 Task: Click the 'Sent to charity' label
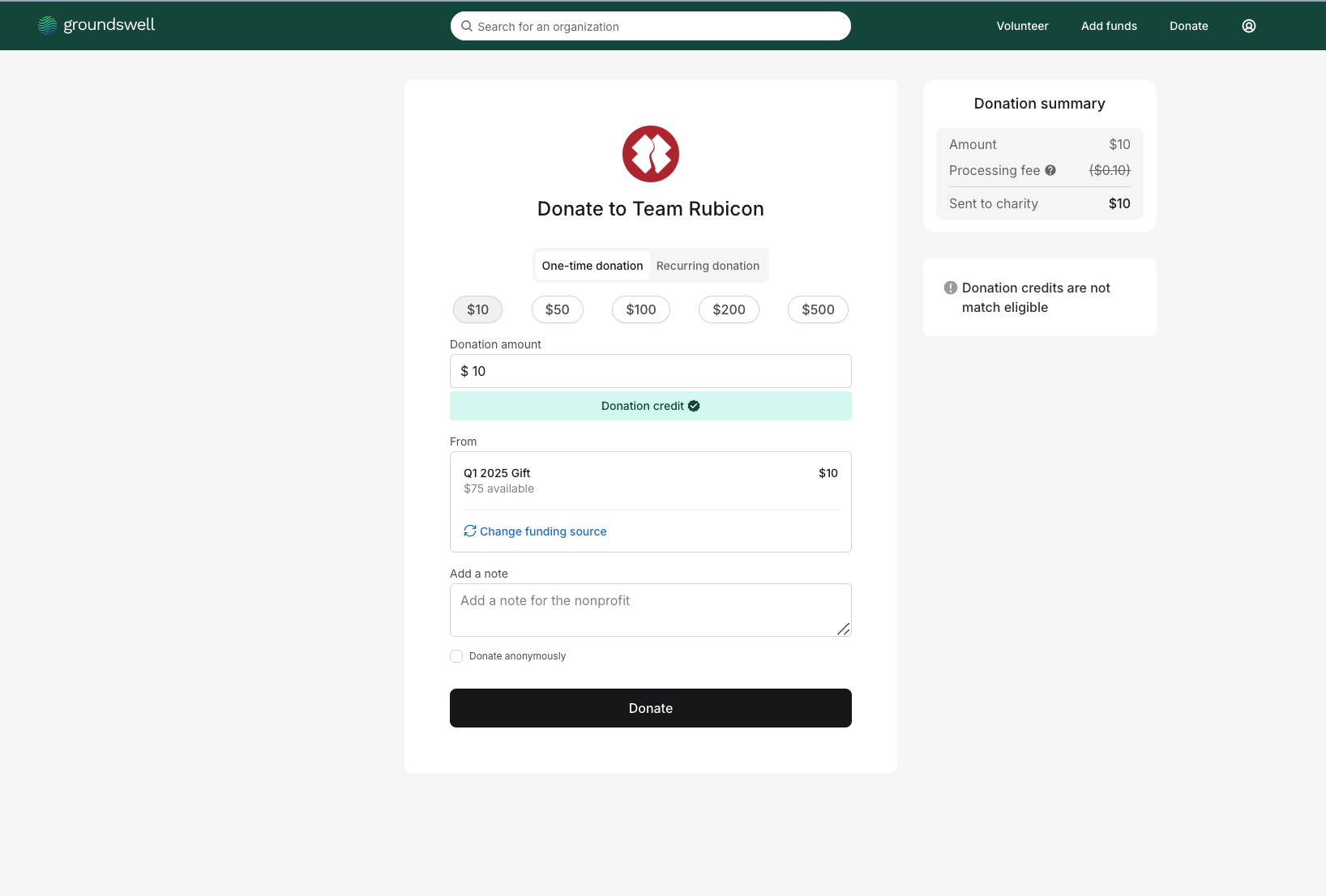point(994,203)
